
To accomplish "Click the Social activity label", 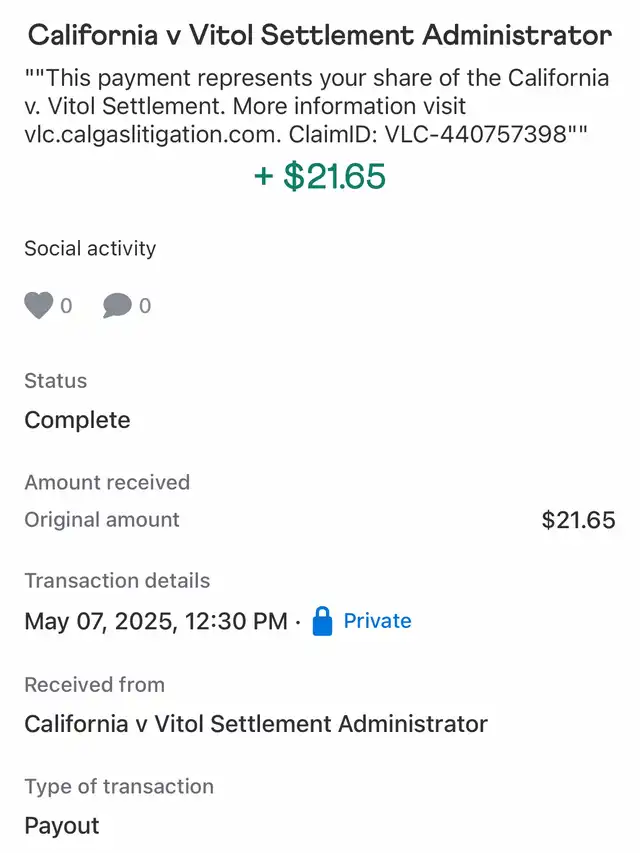I will (90, 248).
